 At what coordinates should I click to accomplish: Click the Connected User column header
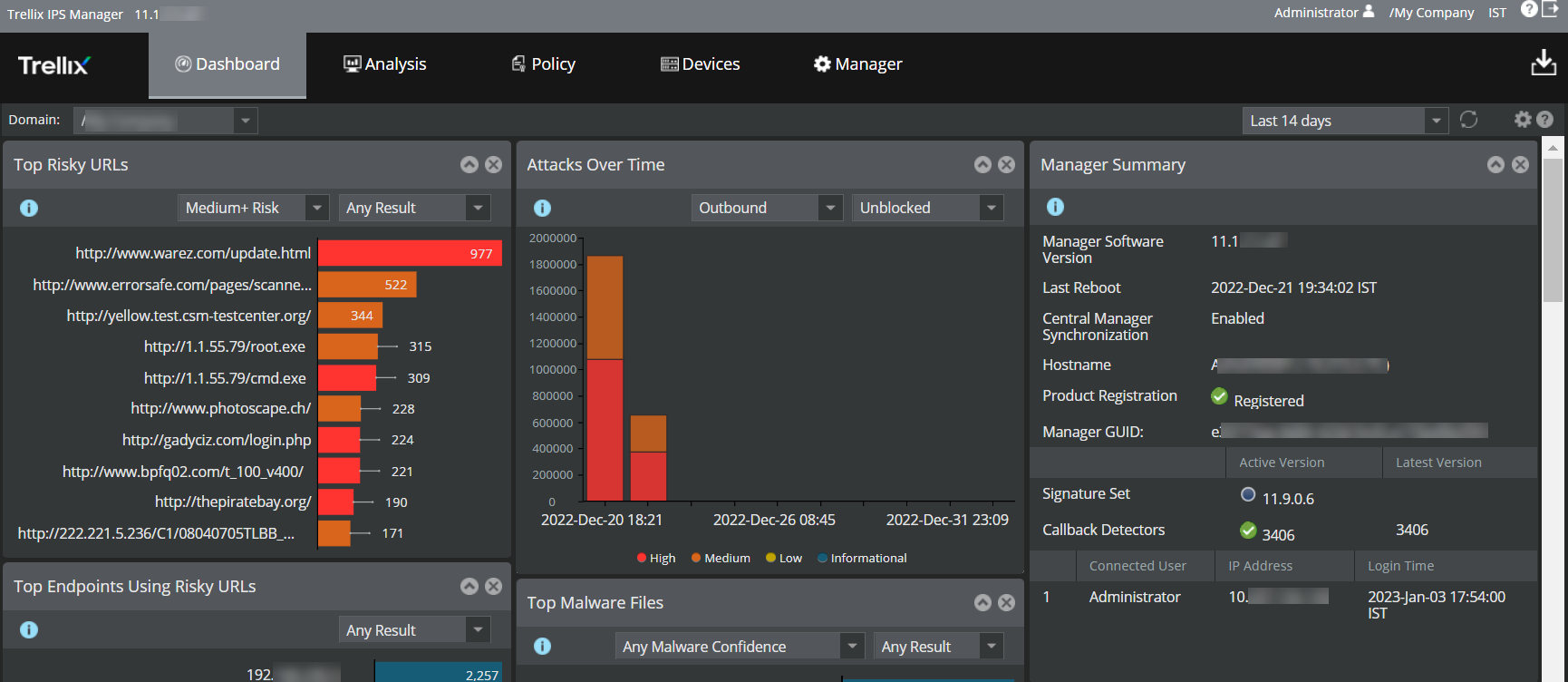(x=1146, y=566)
